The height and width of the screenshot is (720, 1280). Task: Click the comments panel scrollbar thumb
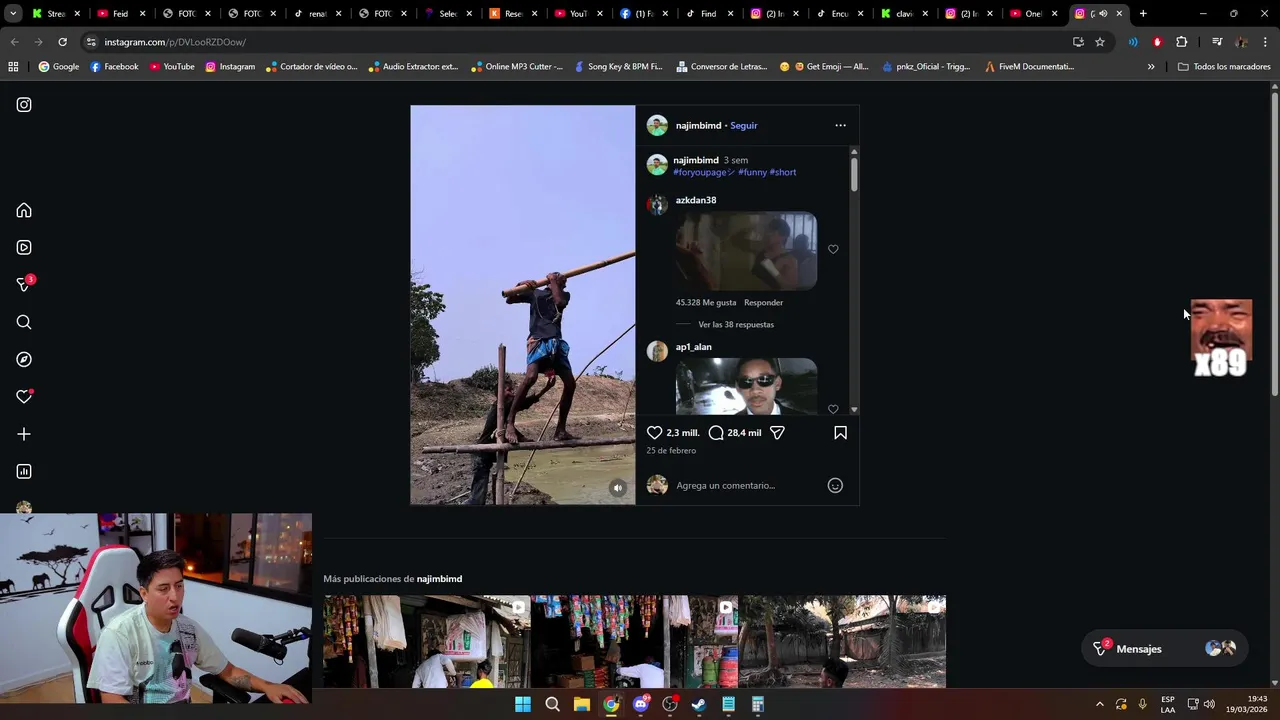coord(854,173)
